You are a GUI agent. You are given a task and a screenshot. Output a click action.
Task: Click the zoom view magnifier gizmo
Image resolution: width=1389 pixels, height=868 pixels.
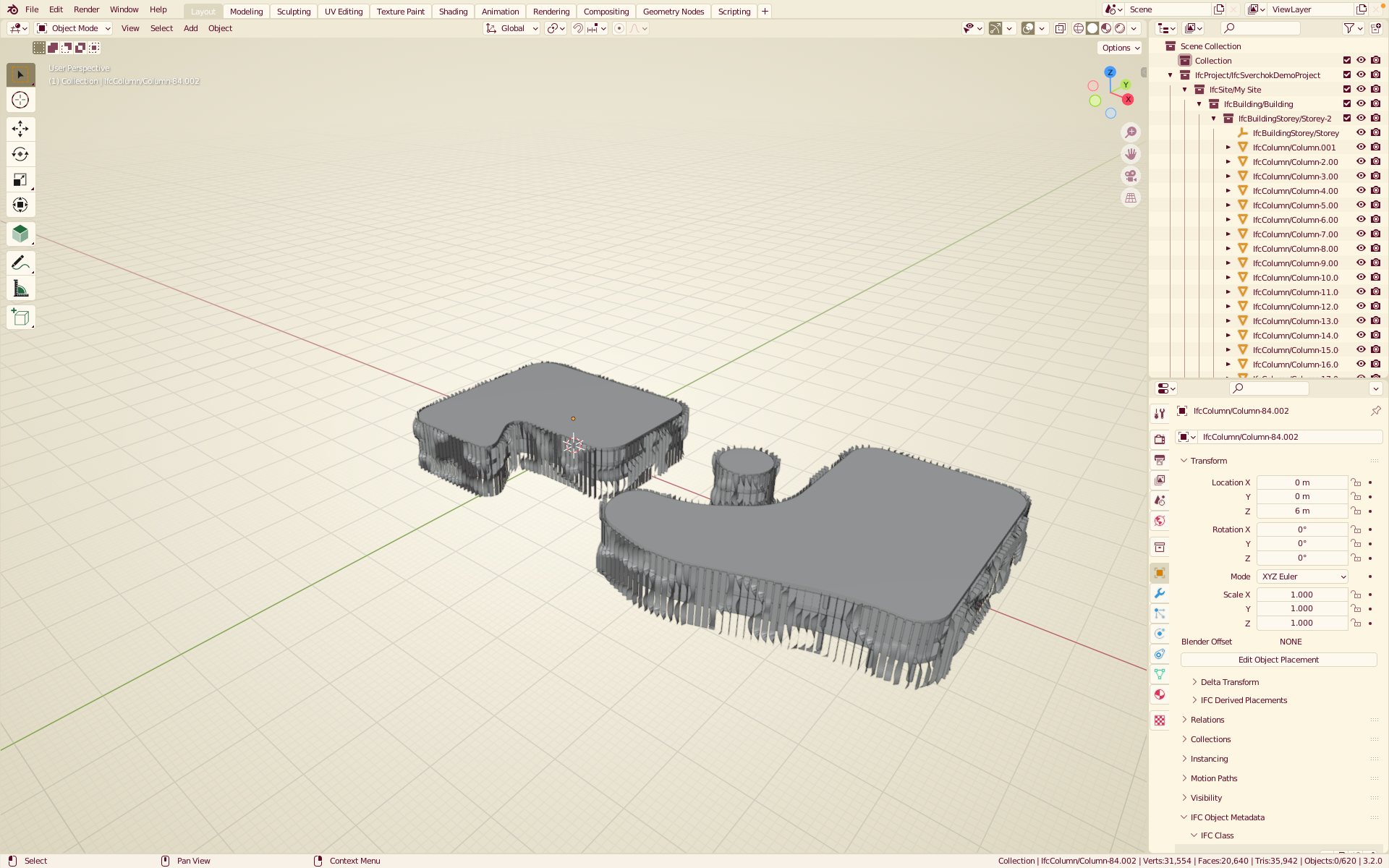(1131, 132)
